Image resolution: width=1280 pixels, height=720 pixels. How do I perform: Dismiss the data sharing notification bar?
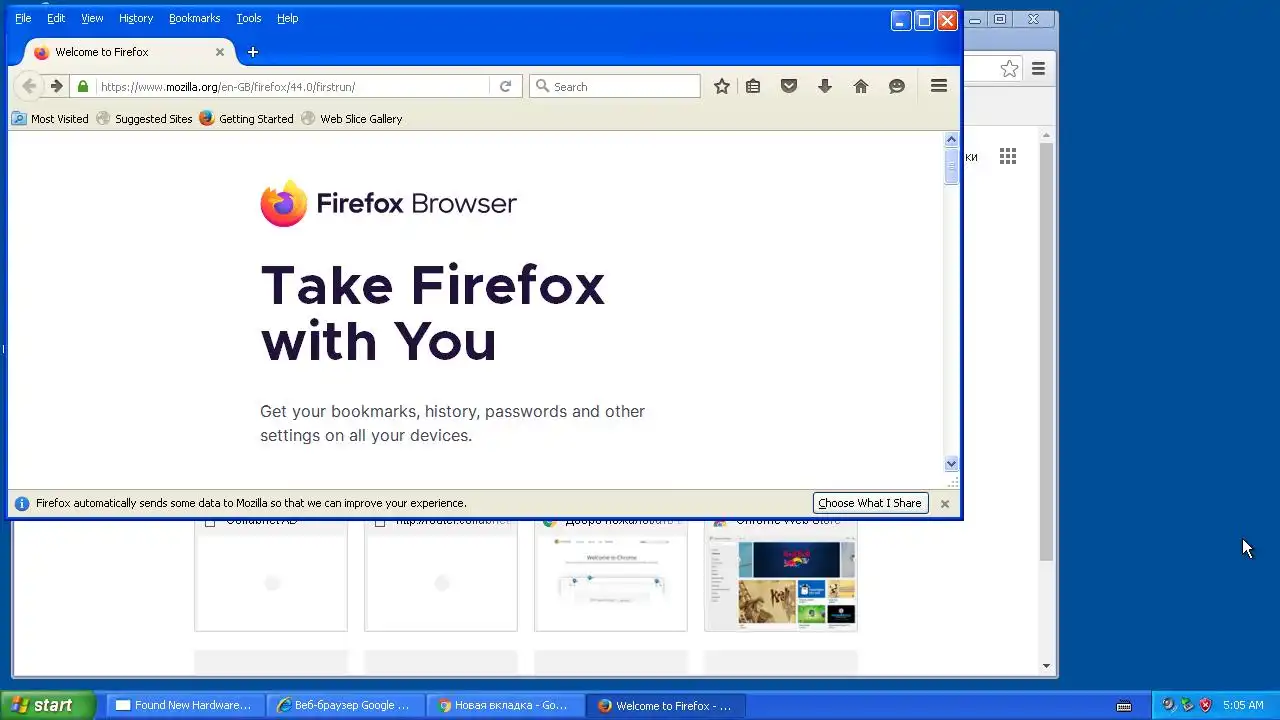[944, 503]
